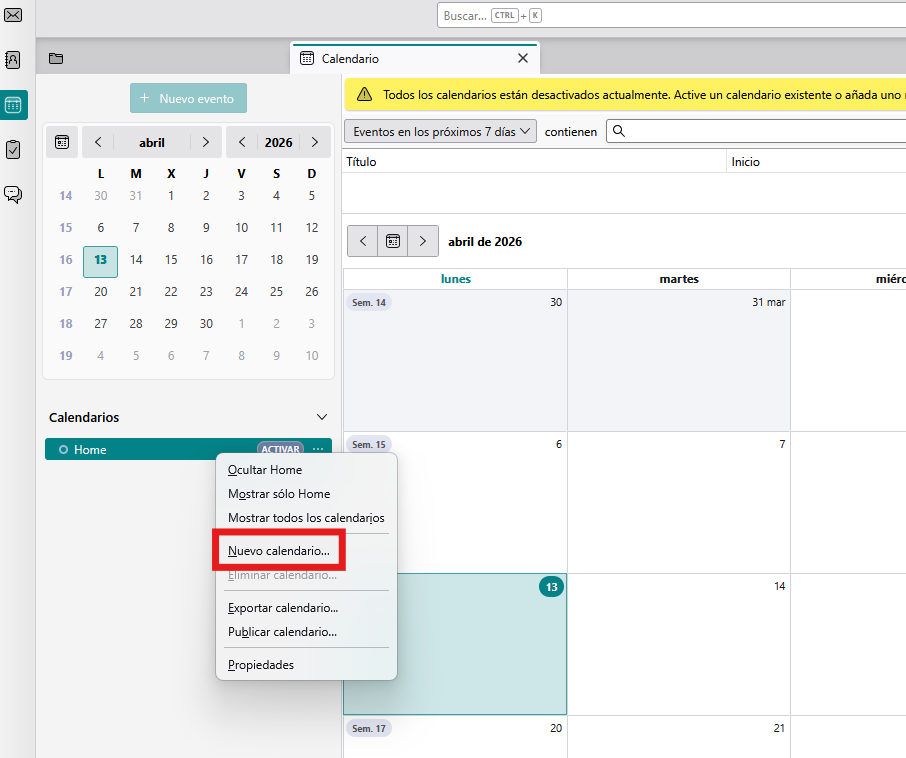Open 'Eventos en los próximos 7 días' dropdown
The width and height of the screenshot is (906, 758).
coord(440,131)
